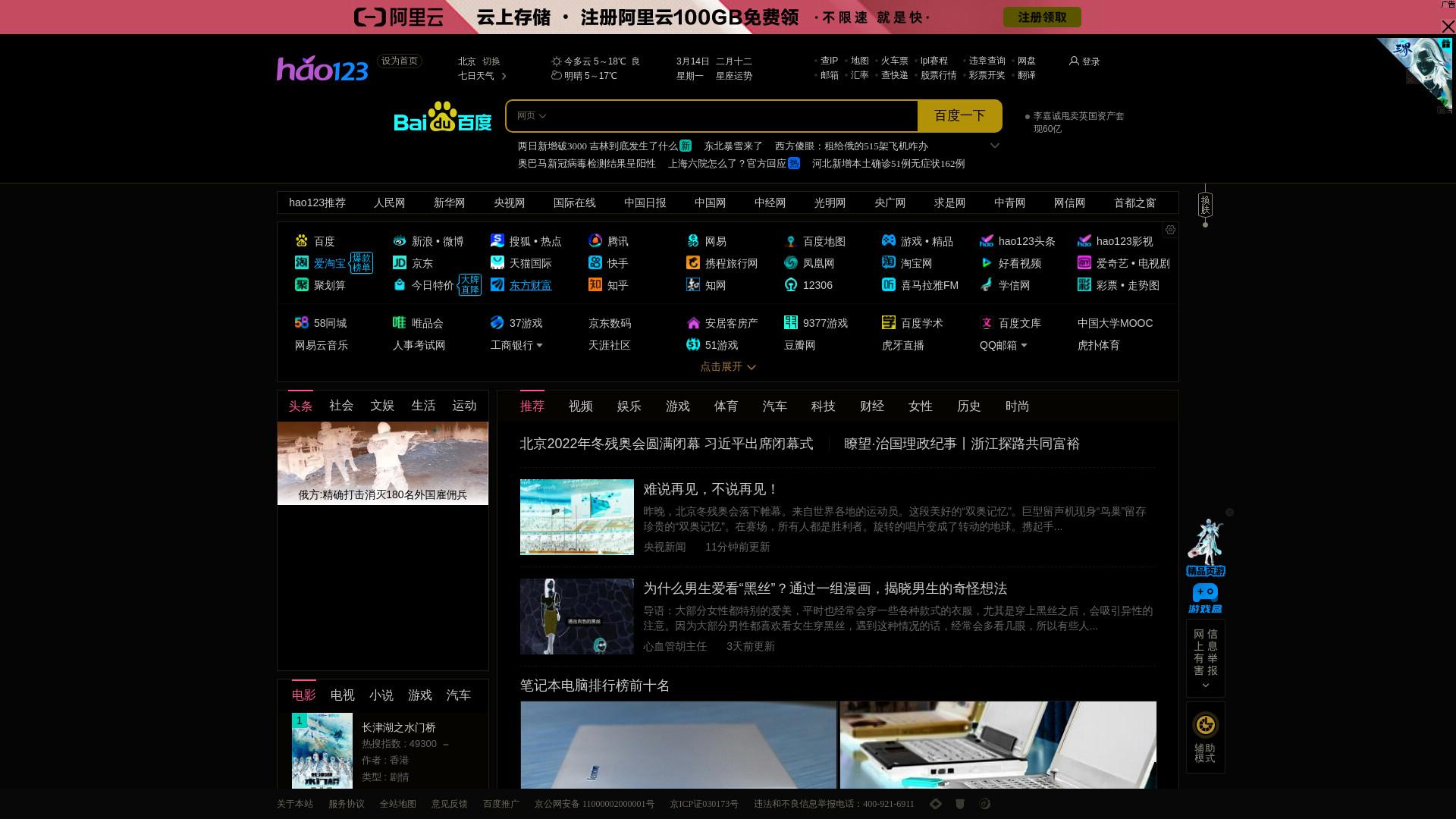
Task: Select the 财经 feed tab
Action: coord(872,406)
